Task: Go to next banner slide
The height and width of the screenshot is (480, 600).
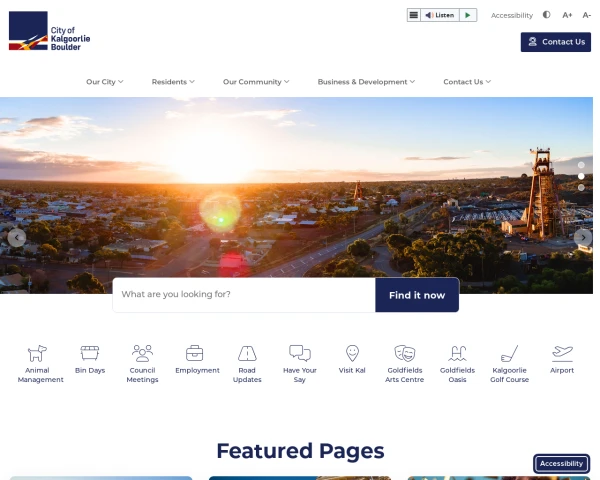Action: (x=583, y=238)
